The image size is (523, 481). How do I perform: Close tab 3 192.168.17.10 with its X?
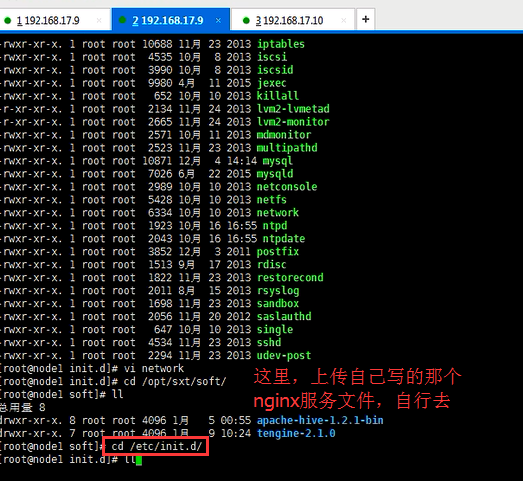pyautogui.click(x=344, y=21)
